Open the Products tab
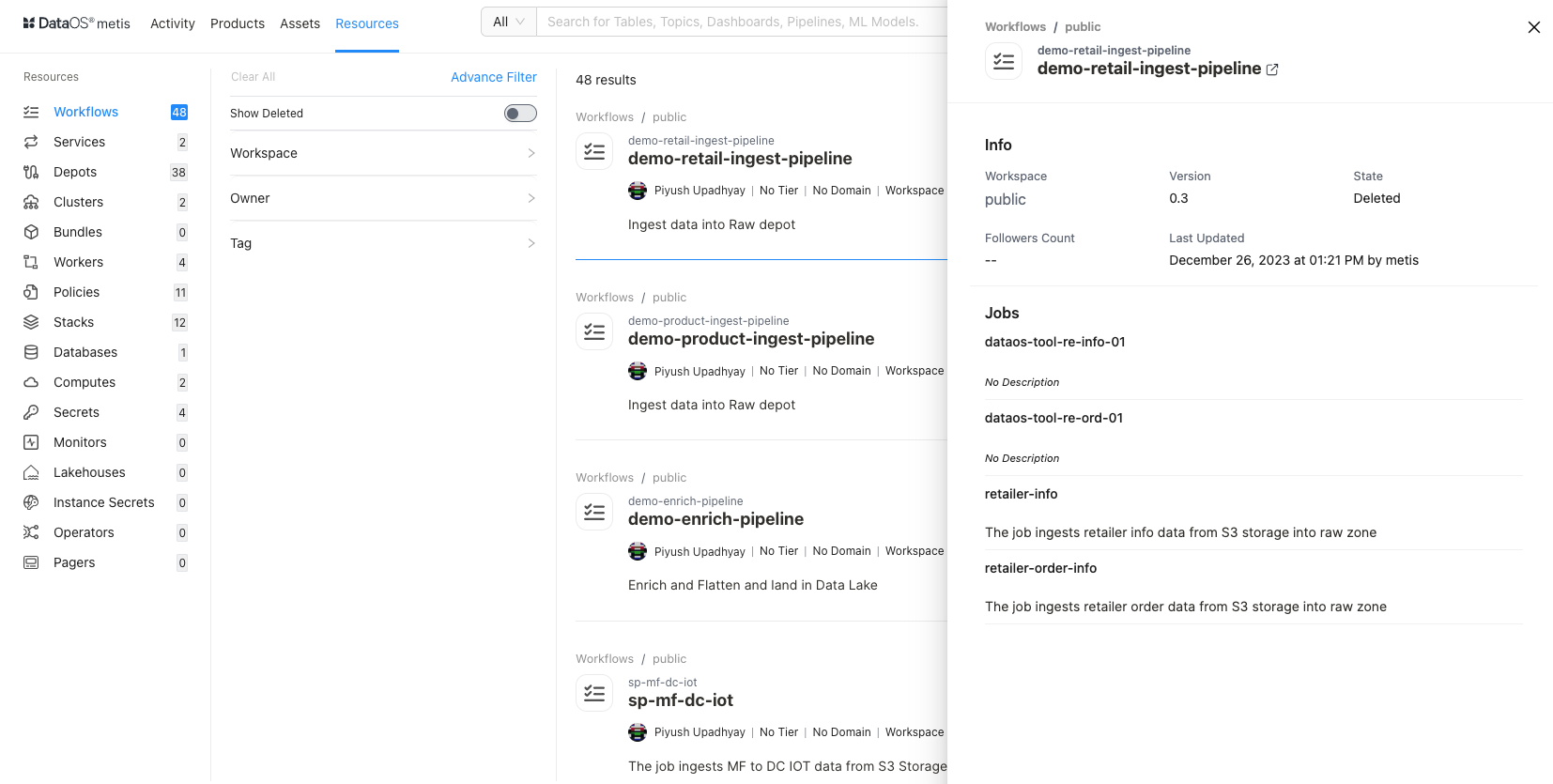 238,23
